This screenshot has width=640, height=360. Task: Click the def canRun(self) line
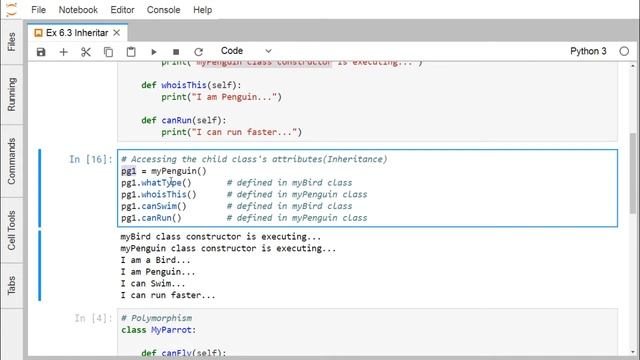[x=183, y=120]
